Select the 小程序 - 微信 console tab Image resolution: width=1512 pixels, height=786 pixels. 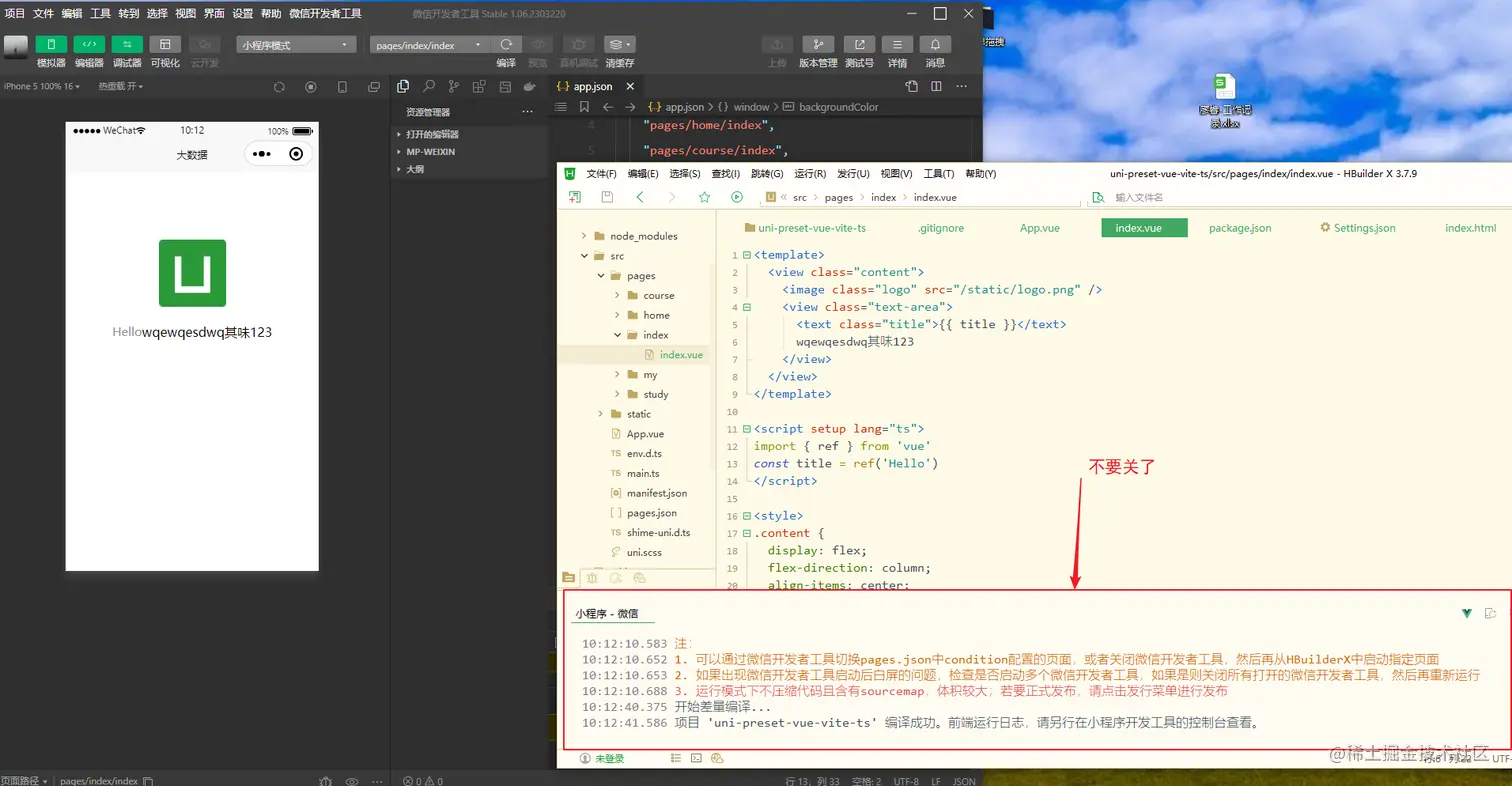click(606, 613)
